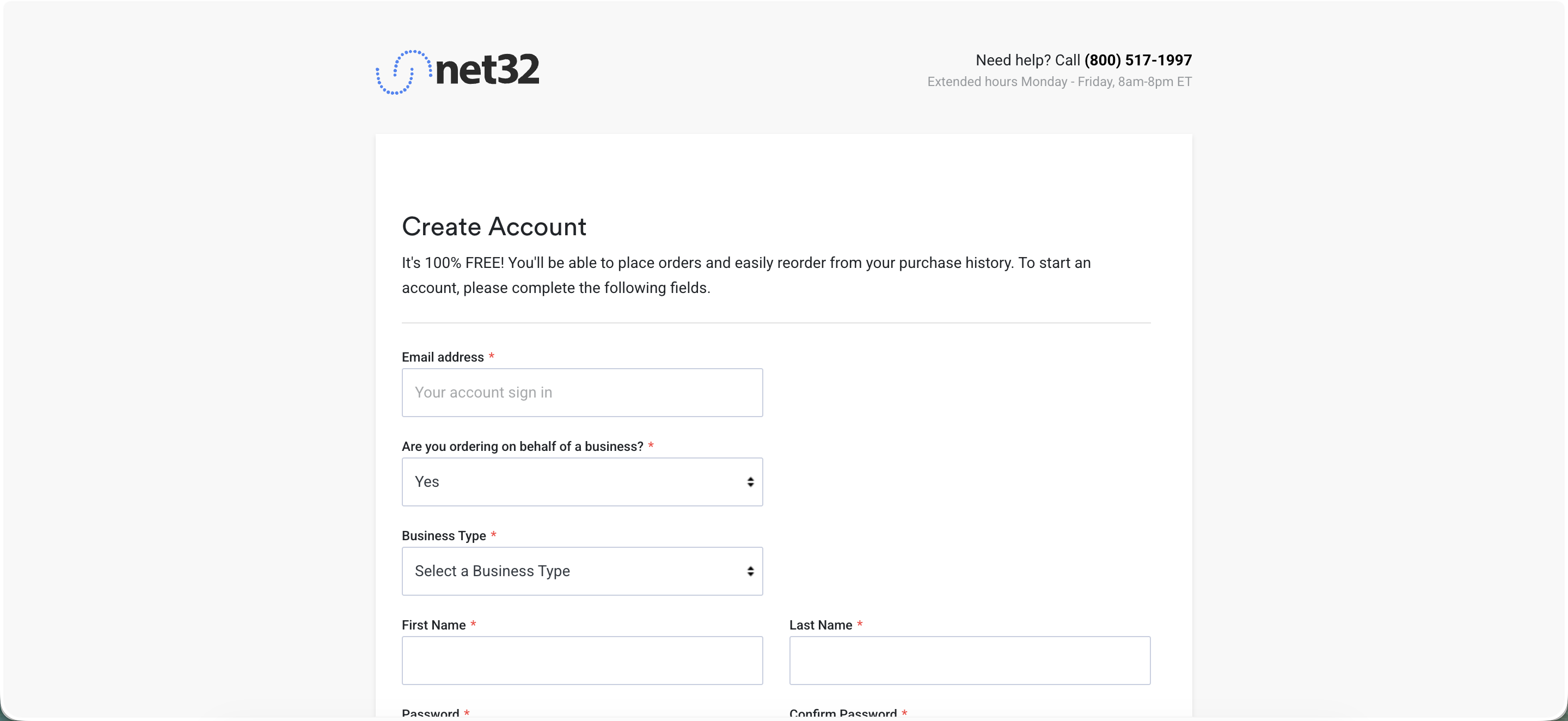The height and width of the screenshot is (721, 1568).
Task: Focus the Email address input field
Action: point(582,392)
